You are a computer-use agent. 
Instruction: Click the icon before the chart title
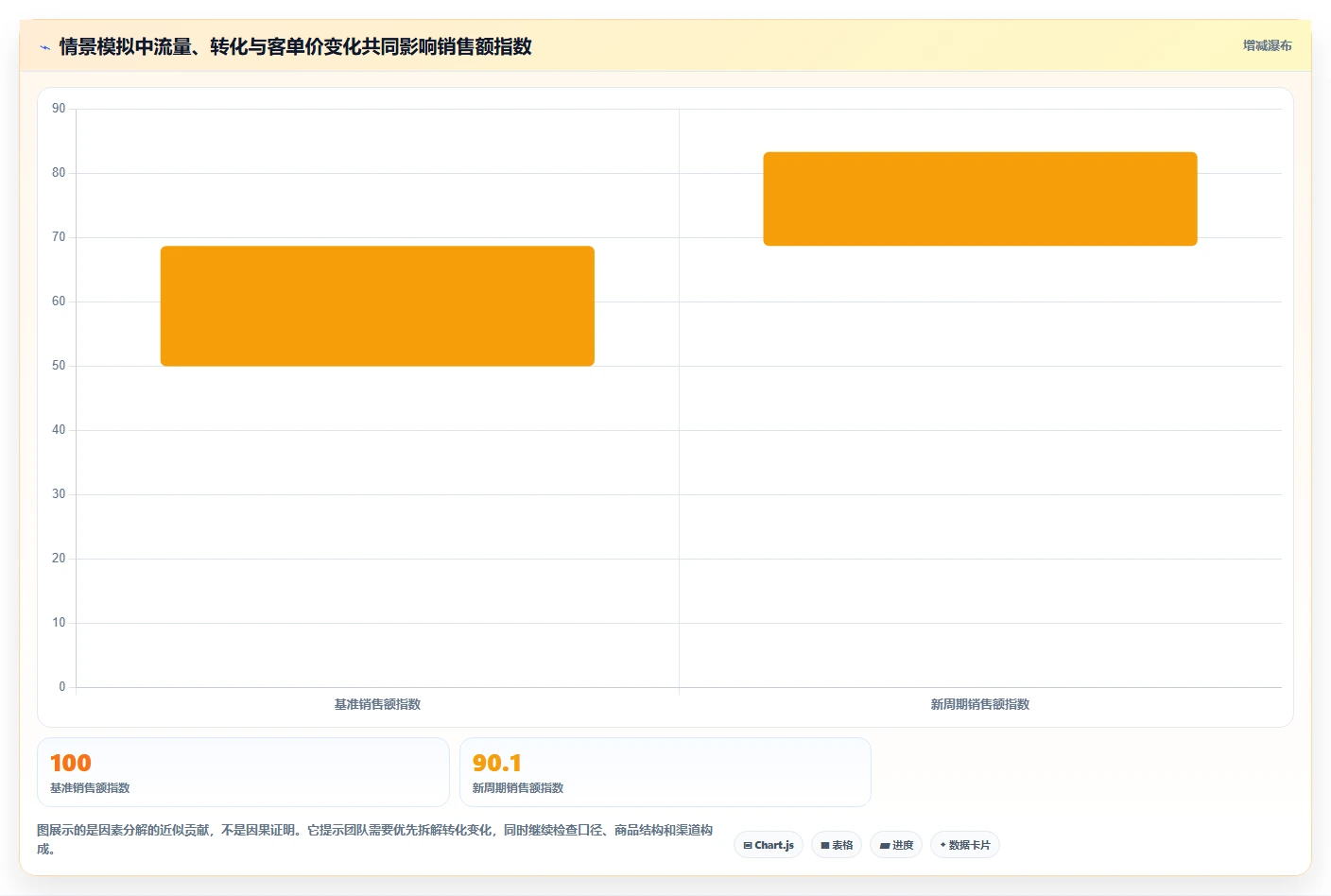(44, 47)
